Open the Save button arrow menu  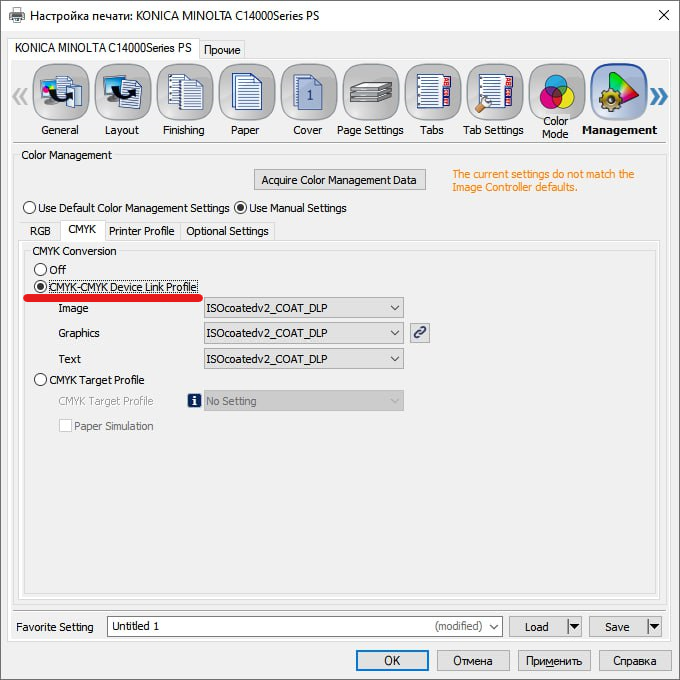654,627
